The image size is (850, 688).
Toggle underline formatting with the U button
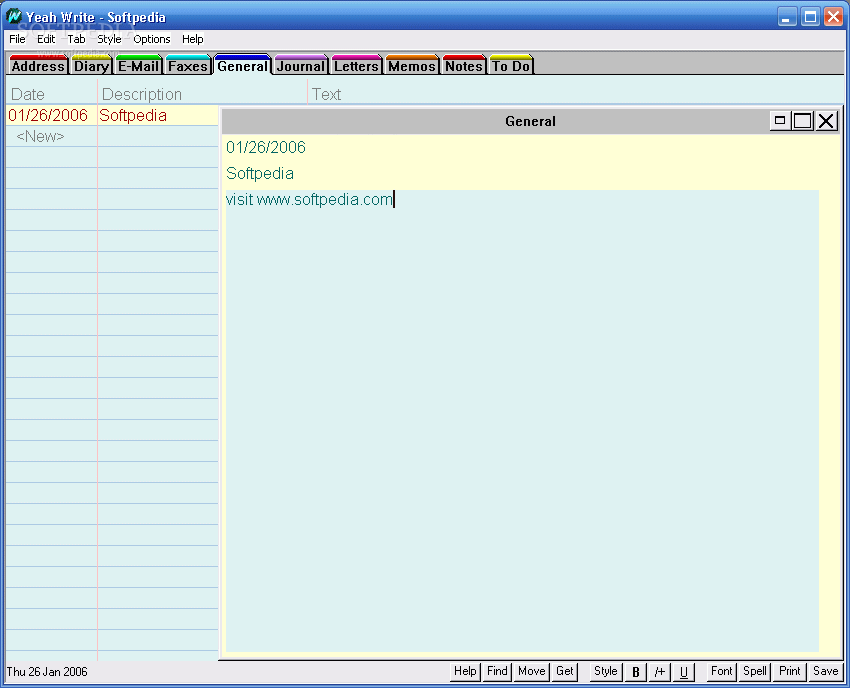pyautogui.click(x=684, y=672)
